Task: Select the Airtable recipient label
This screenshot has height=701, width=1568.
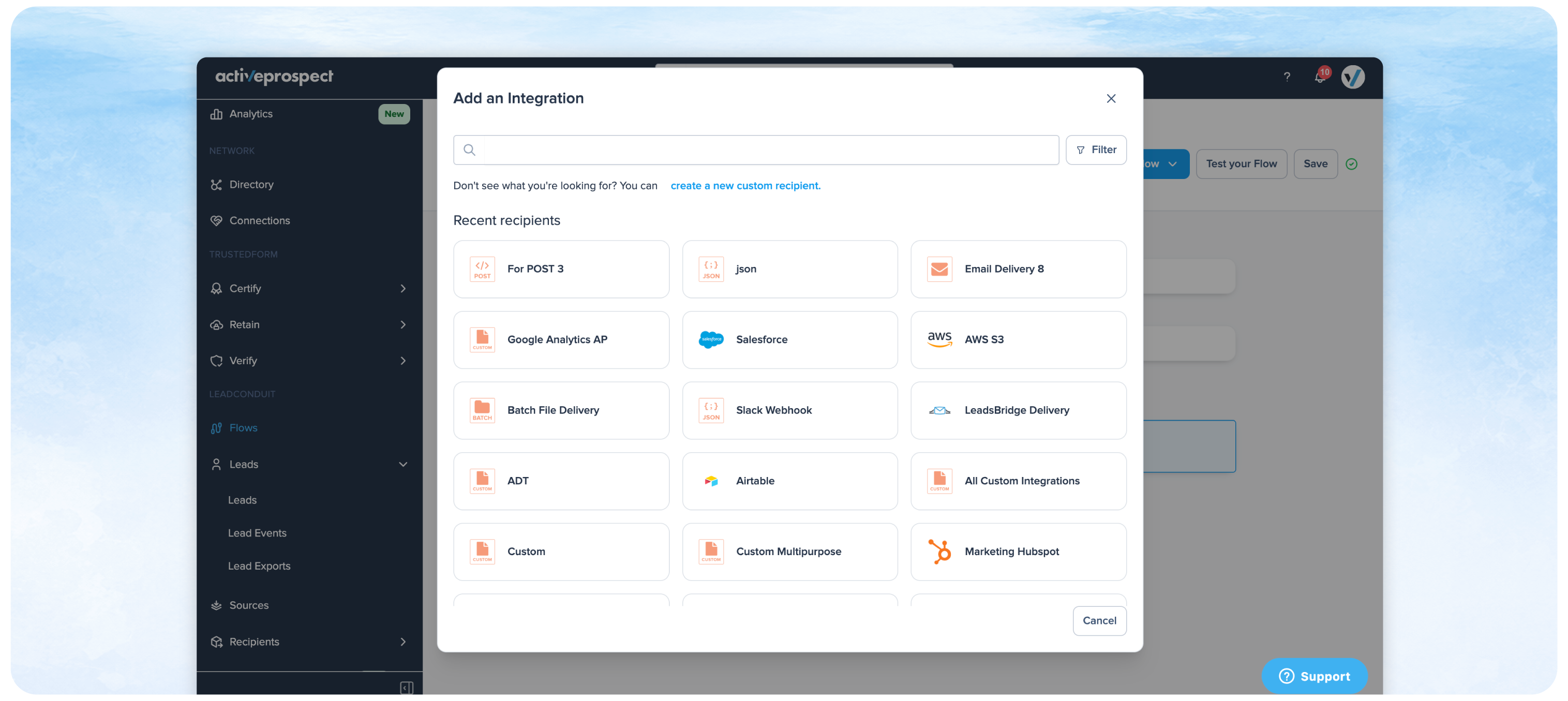Action: (x=755, y=481)
